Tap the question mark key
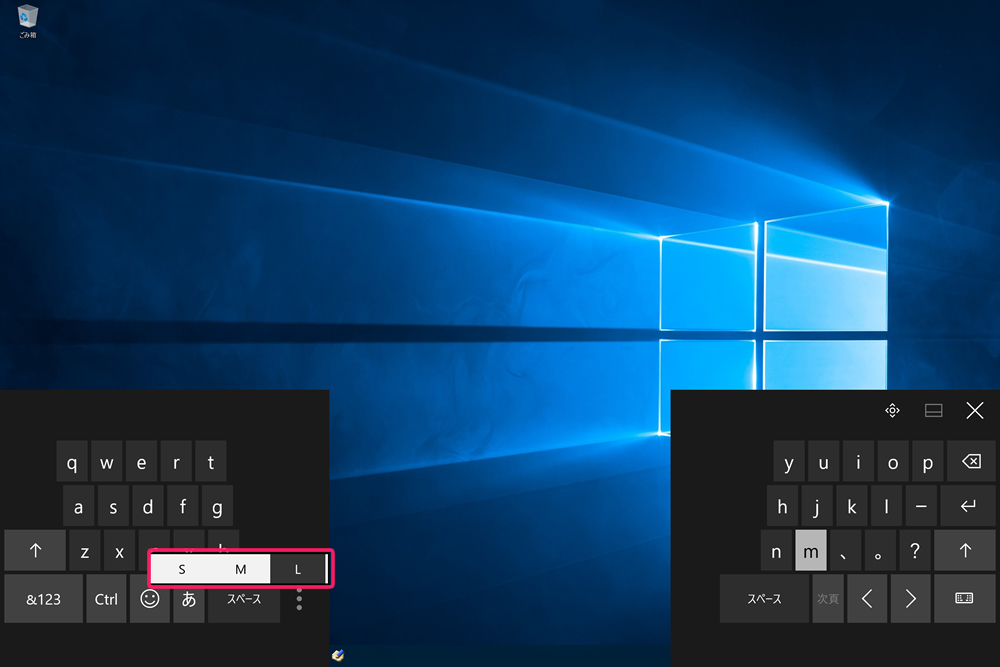This screenshot has height=667, width=1000. point(915,550)
